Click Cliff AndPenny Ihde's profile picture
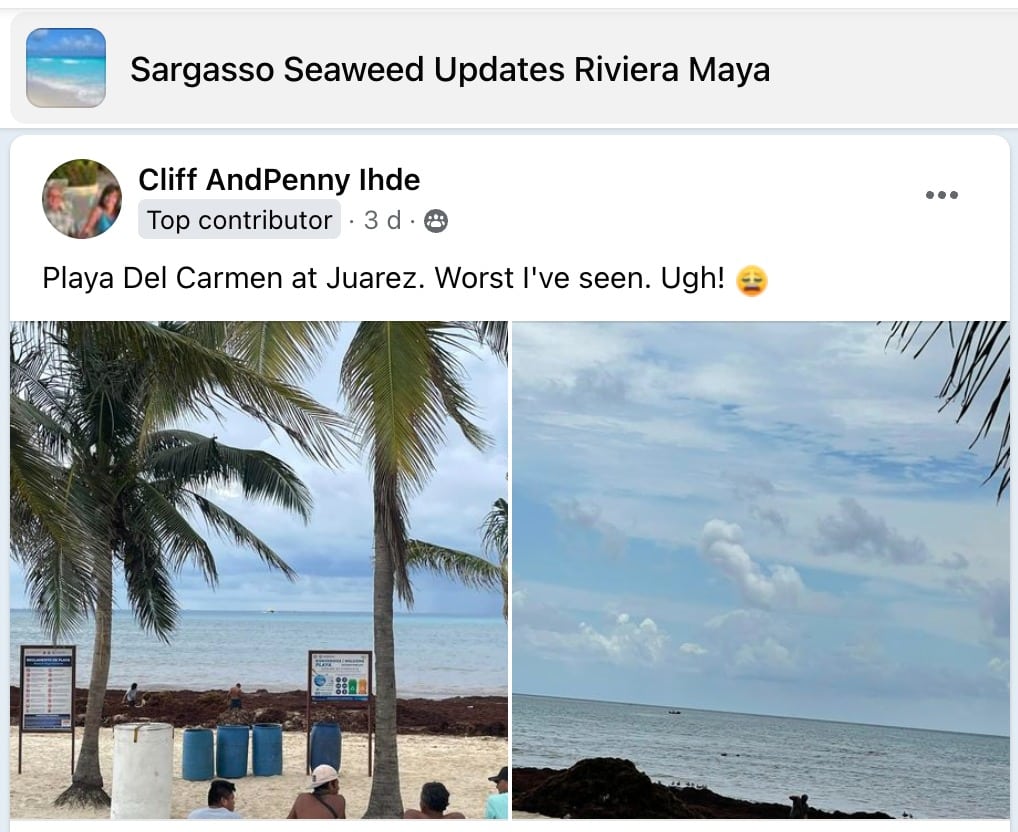The height and width of the screenshot is (832, 1018). click(x=82, y=199)
